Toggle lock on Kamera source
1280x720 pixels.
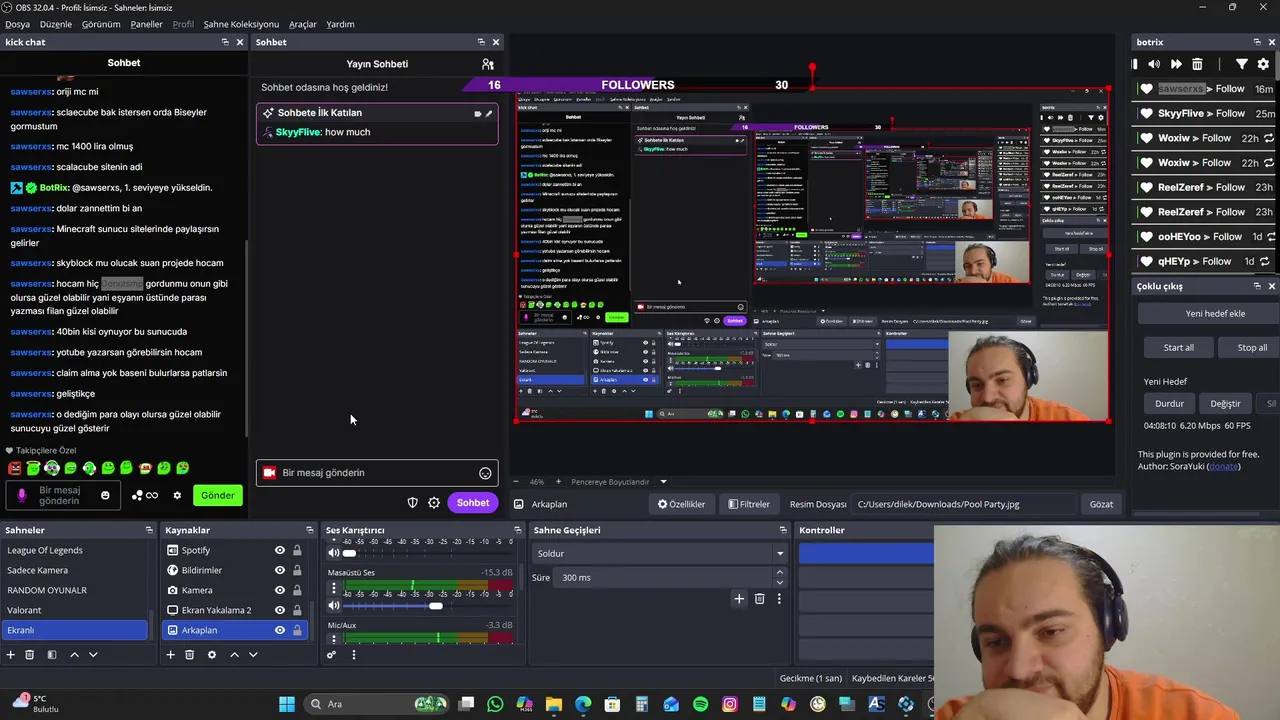click(x=297, y=590)
